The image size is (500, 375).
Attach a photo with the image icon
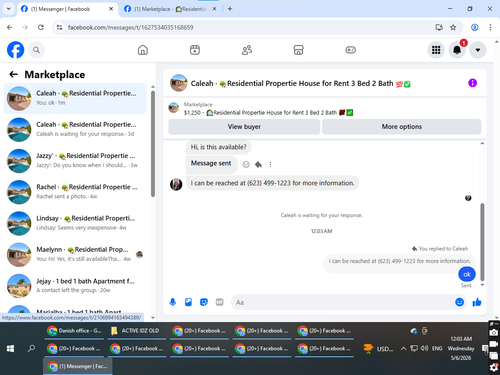click(x=188, y=302)
